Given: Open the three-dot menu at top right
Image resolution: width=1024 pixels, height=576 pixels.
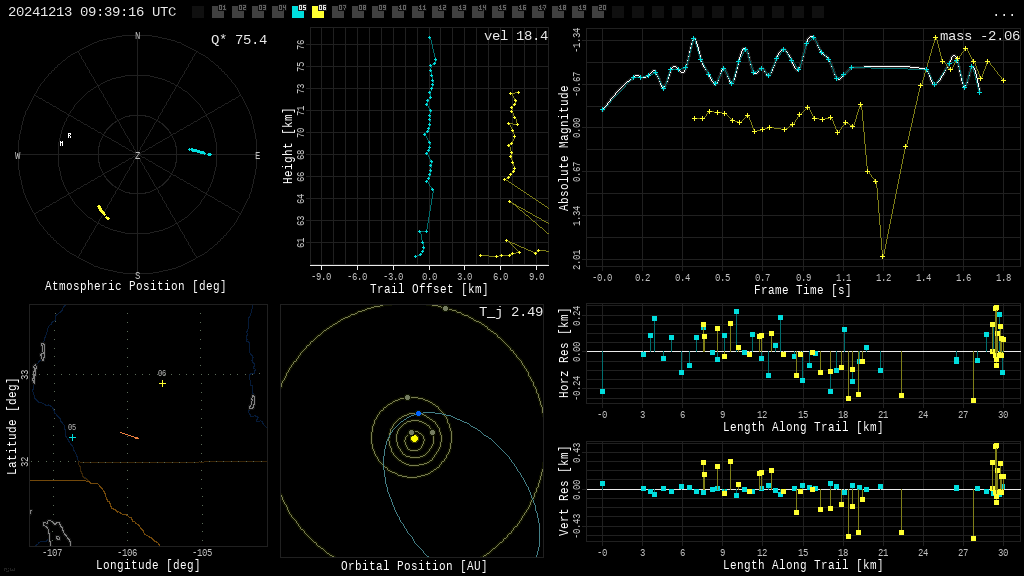Looking at the screenshot, I should point(1003,13).
